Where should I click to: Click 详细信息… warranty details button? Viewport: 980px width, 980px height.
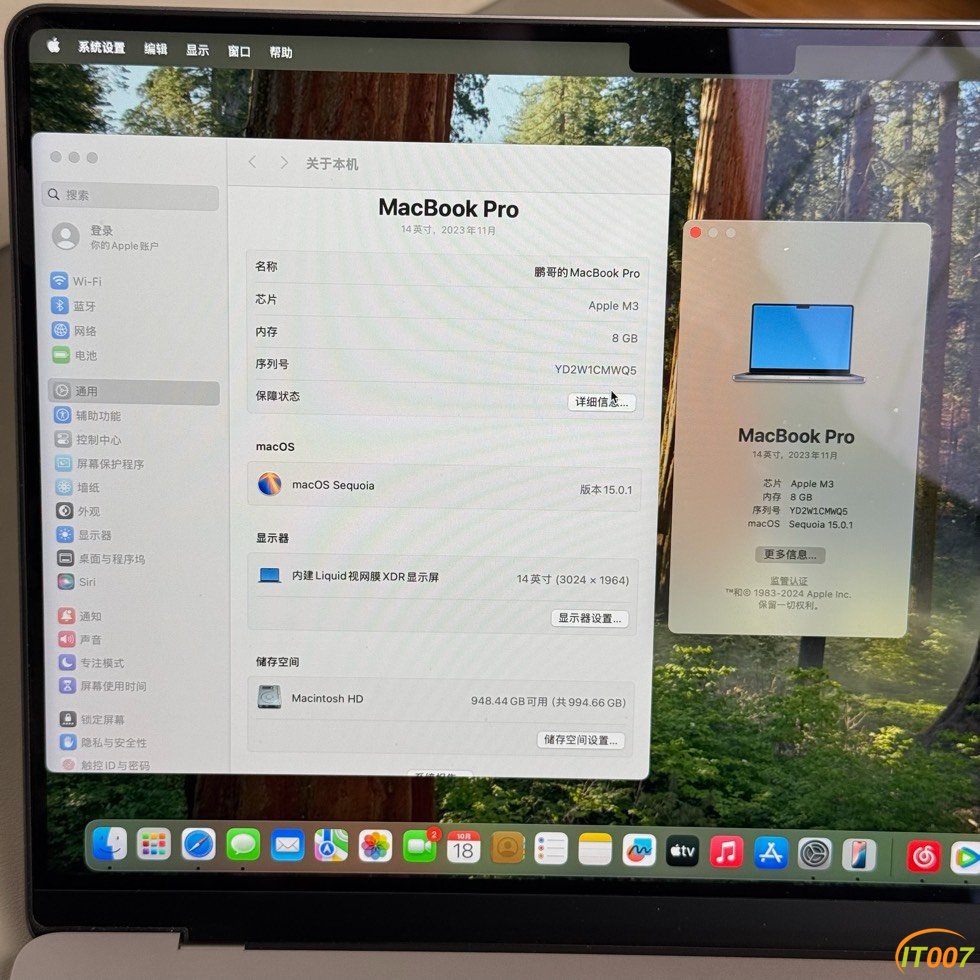601,402
